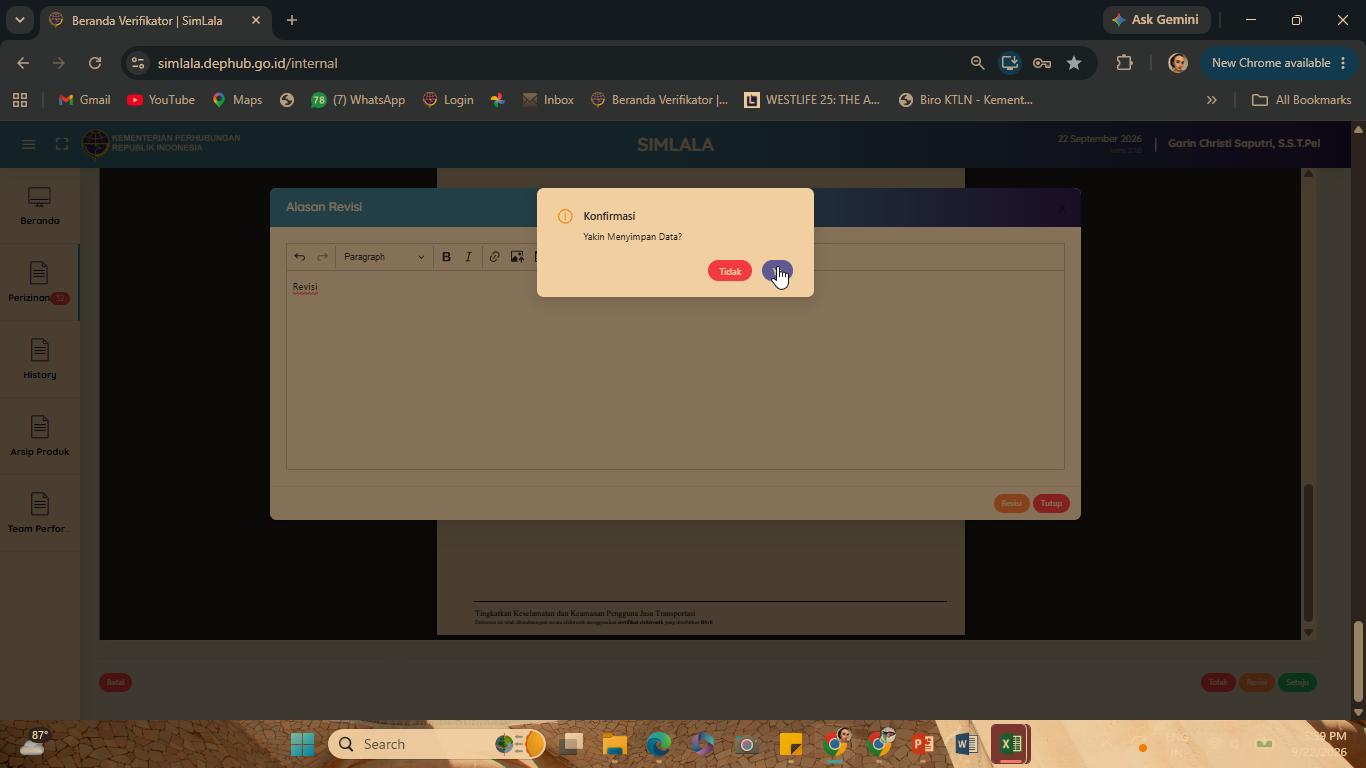Open Perizinan in the left sidebar
The height and width of the screenshot is (768, 1366).
point(39,283)
